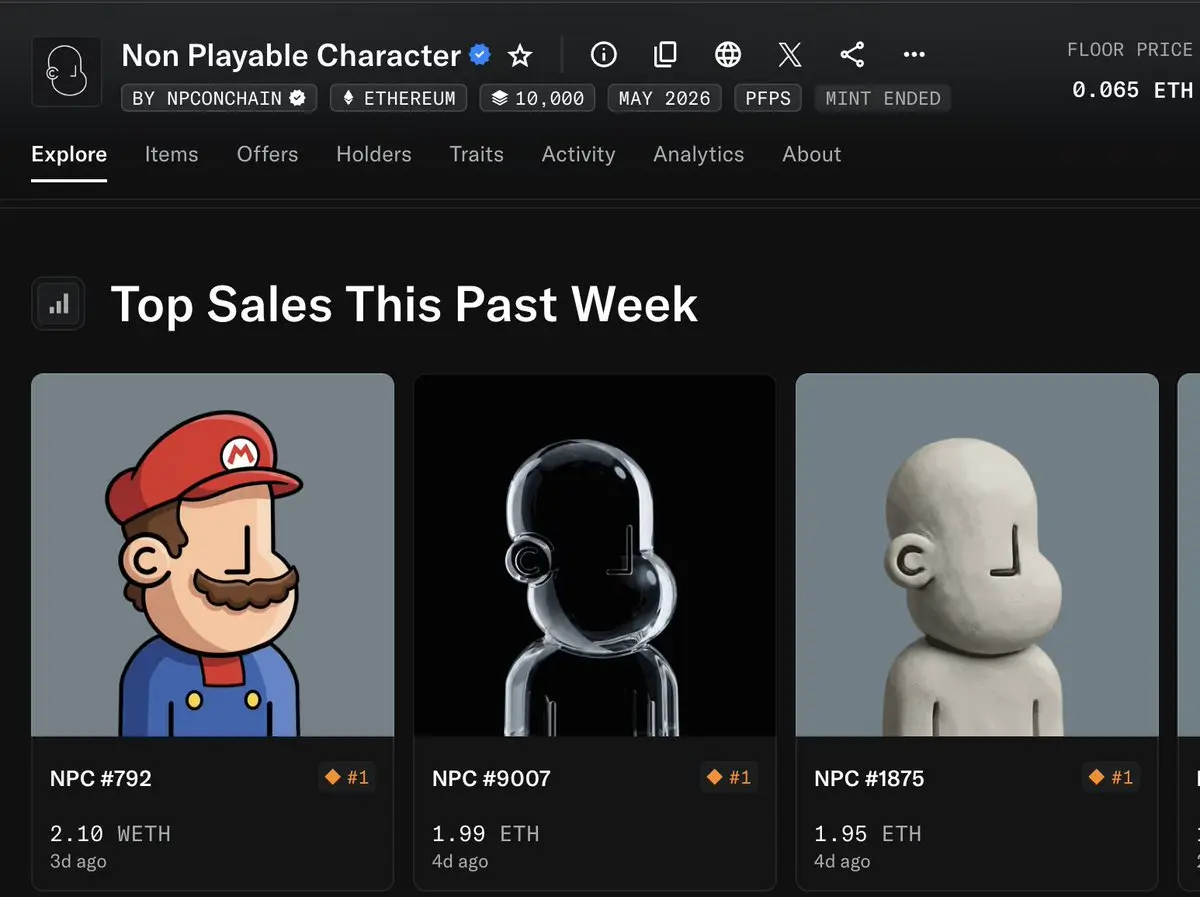Open the Mario-style NPC #792 image

coord(213,555)
